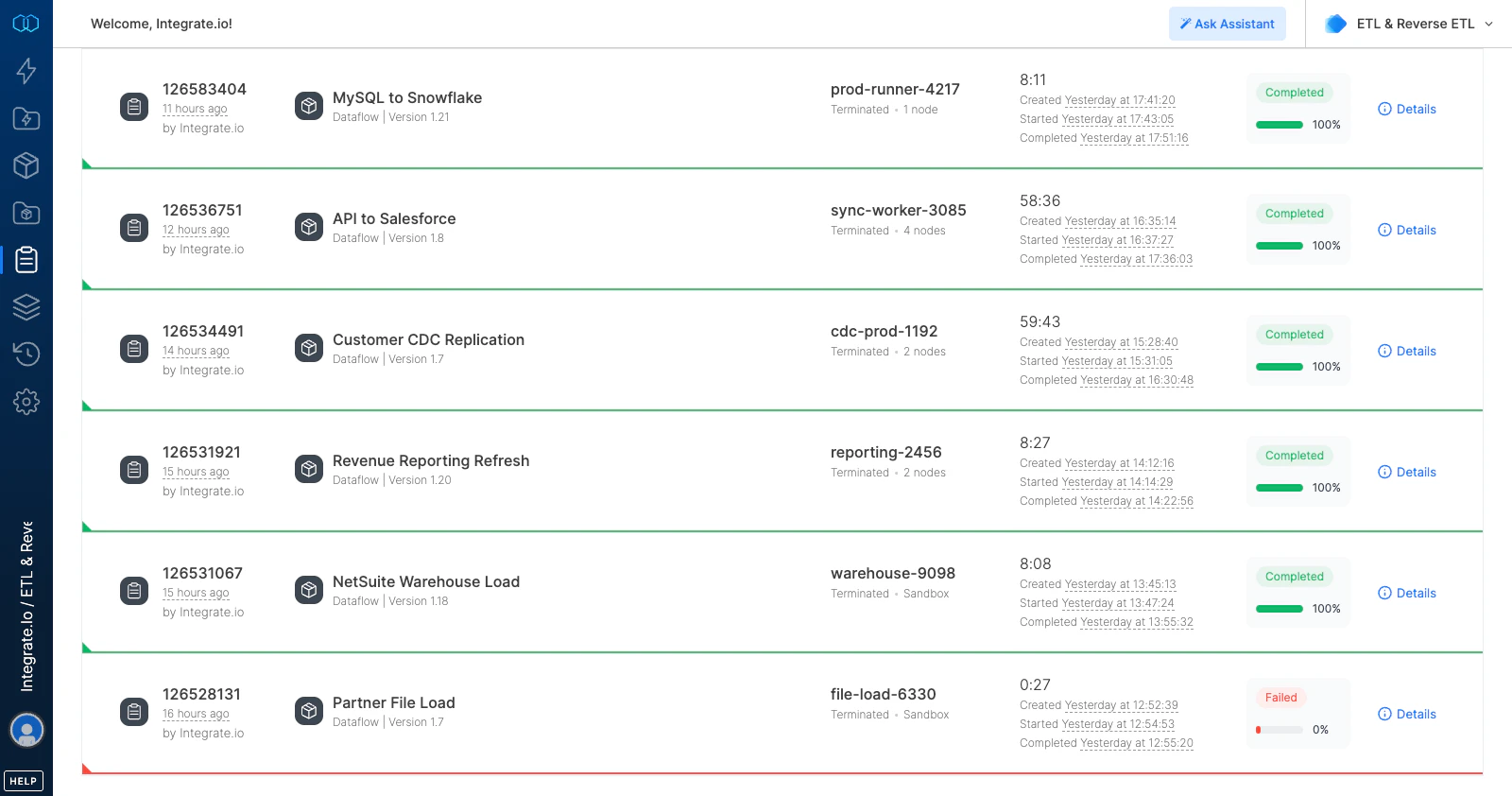Open Details for job 126531067
The height and width of the screenshot is (796, 1512).
(1407, 593)
